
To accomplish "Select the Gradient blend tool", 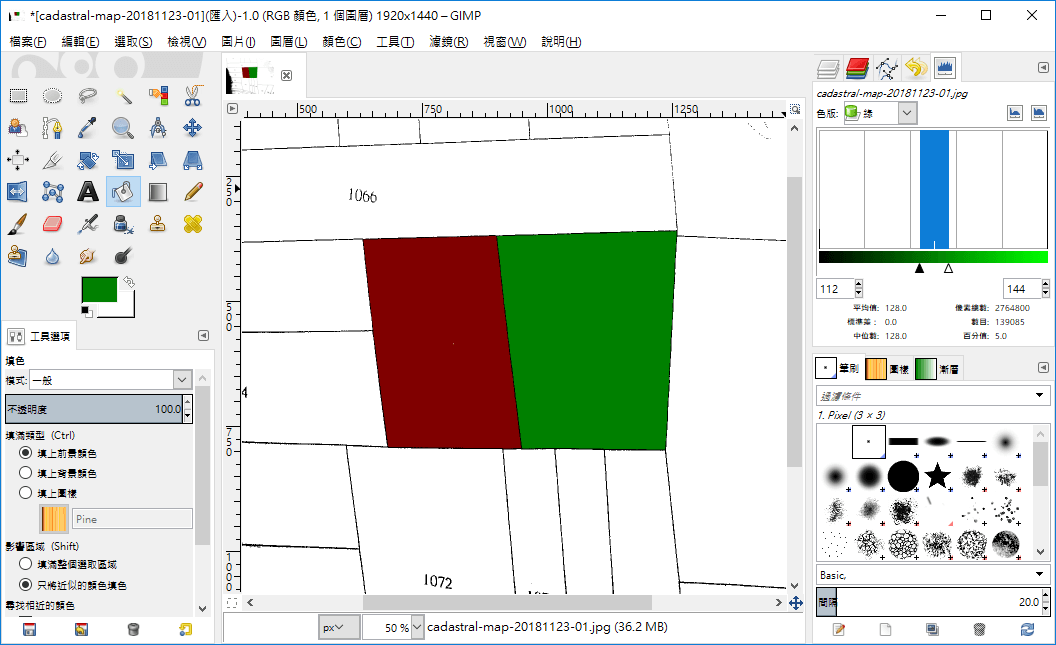I will tap(158, 191).
